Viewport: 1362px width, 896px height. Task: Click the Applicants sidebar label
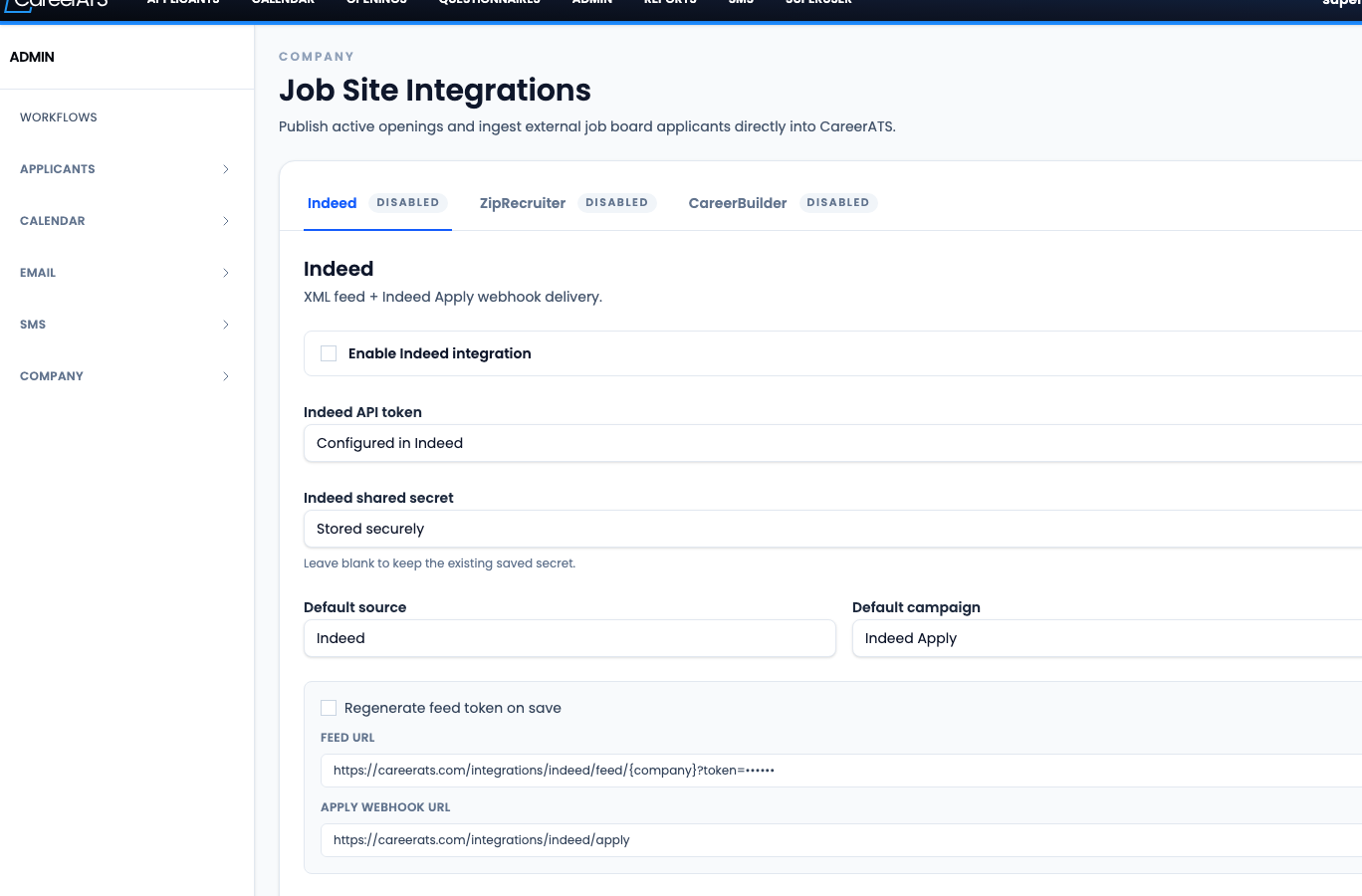tap(58, 169)
